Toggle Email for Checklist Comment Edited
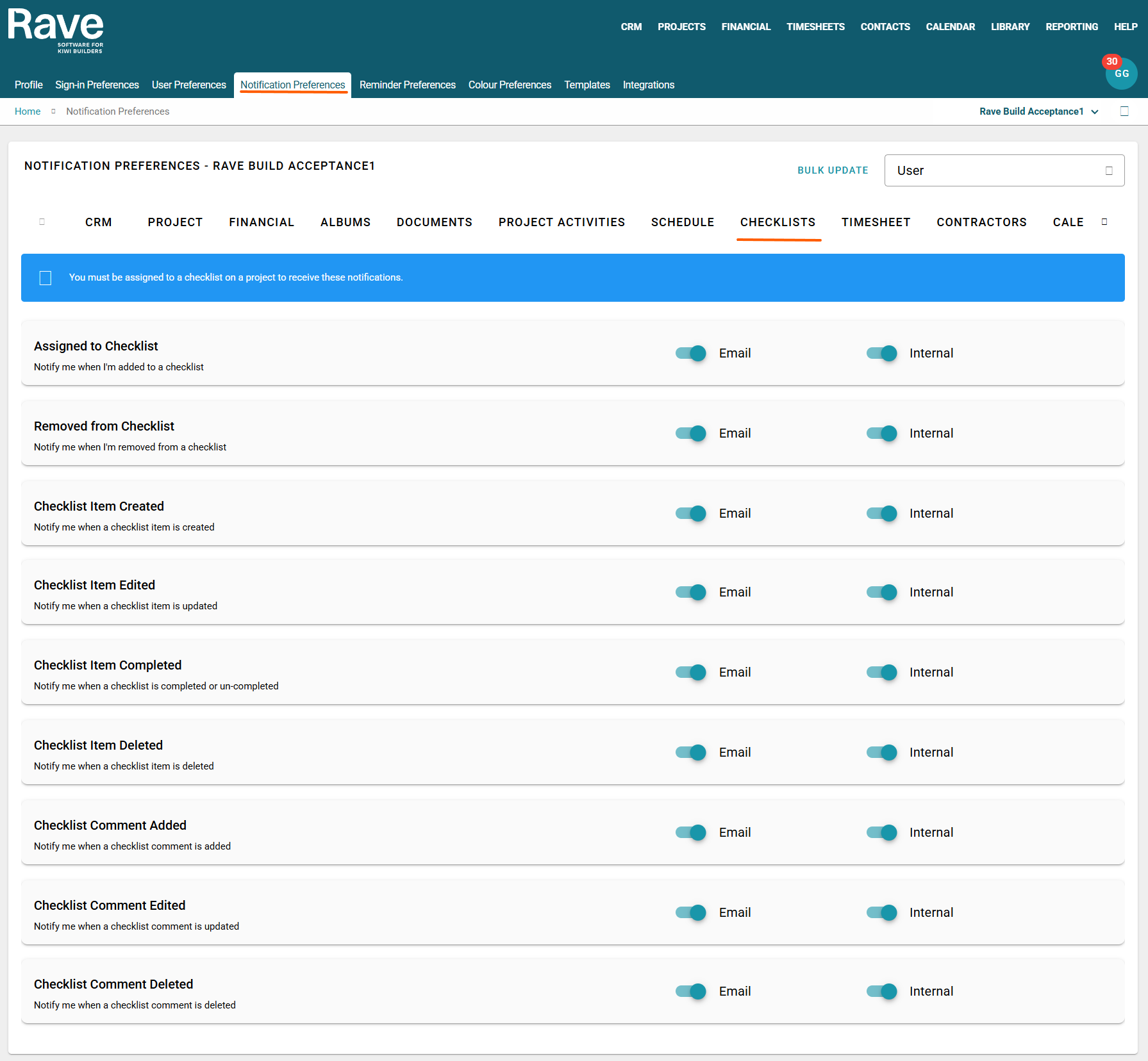Image resolution: width=1148 pixels, height=1061 pixels. point(691,912)
